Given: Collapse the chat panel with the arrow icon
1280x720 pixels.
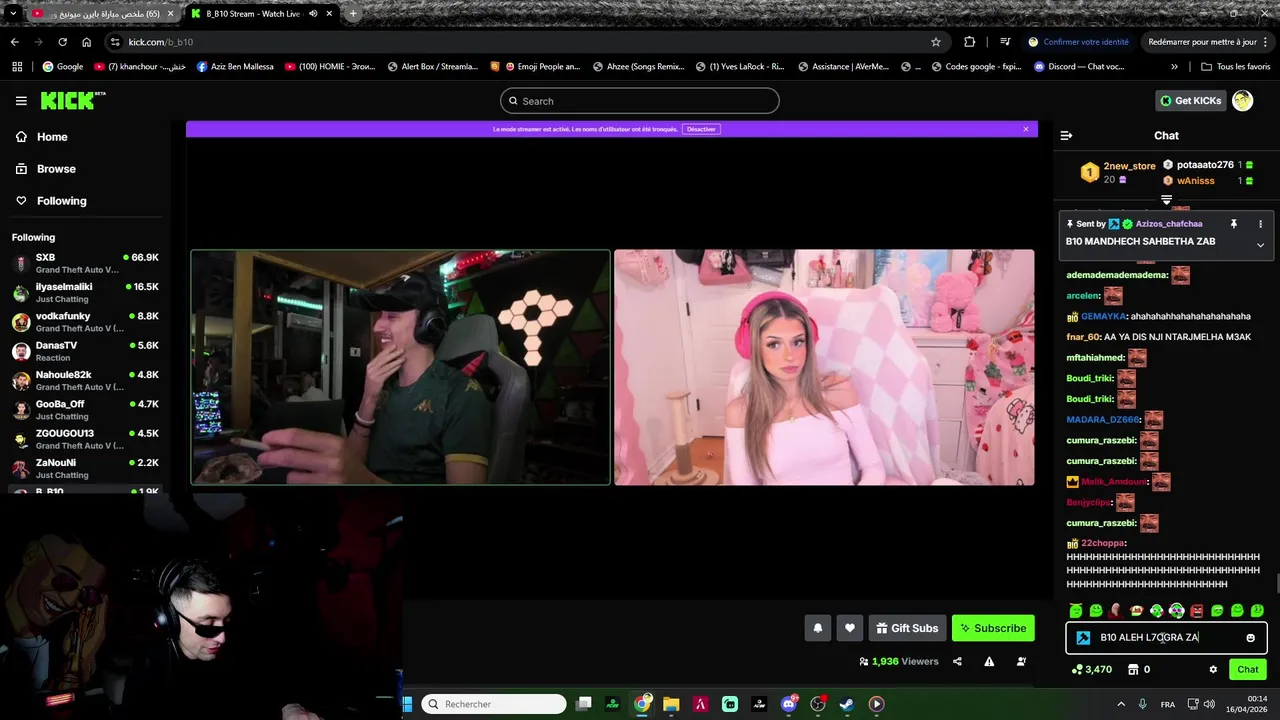Looking at the screenshot, I should (x=1066, y=136).
